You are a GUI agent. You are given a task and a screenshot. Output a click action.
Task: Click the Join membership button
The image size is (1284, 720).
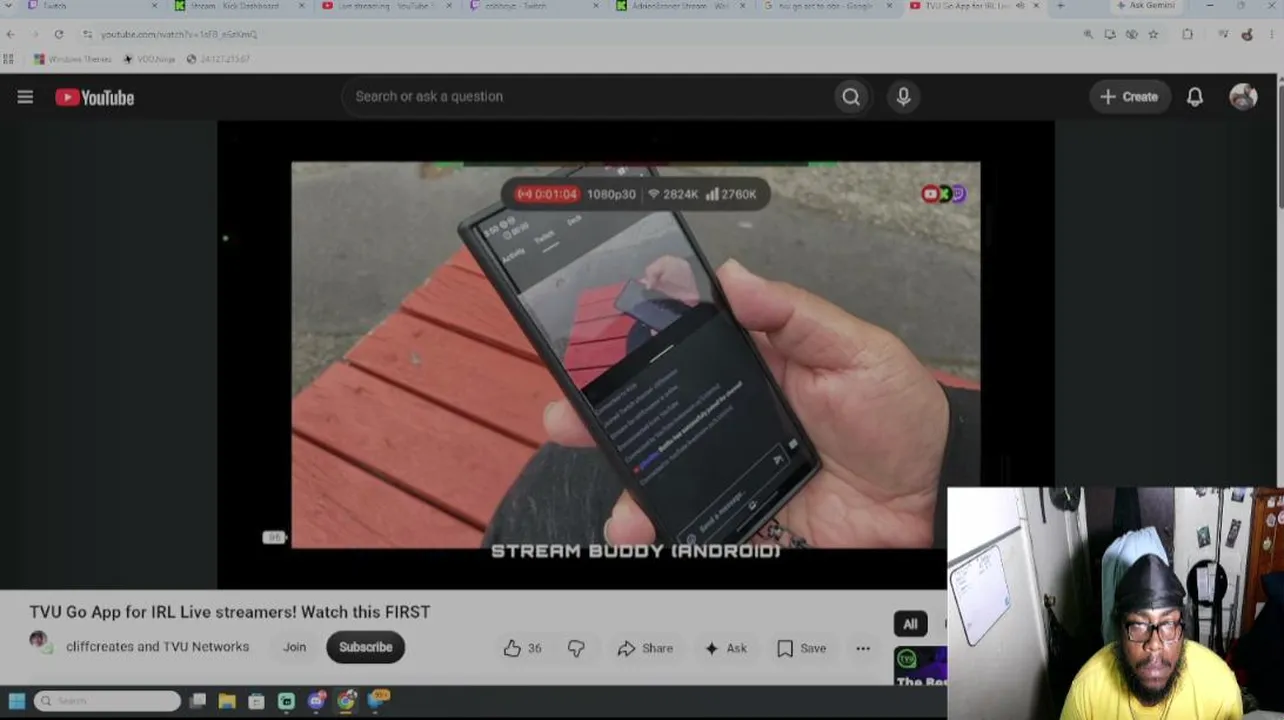tap(294, 647)
